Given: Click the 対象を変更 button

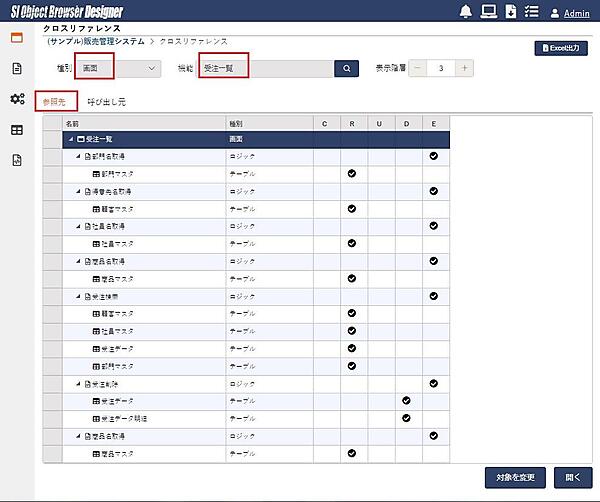Looking at the screenshot, I should coord(515,478).
